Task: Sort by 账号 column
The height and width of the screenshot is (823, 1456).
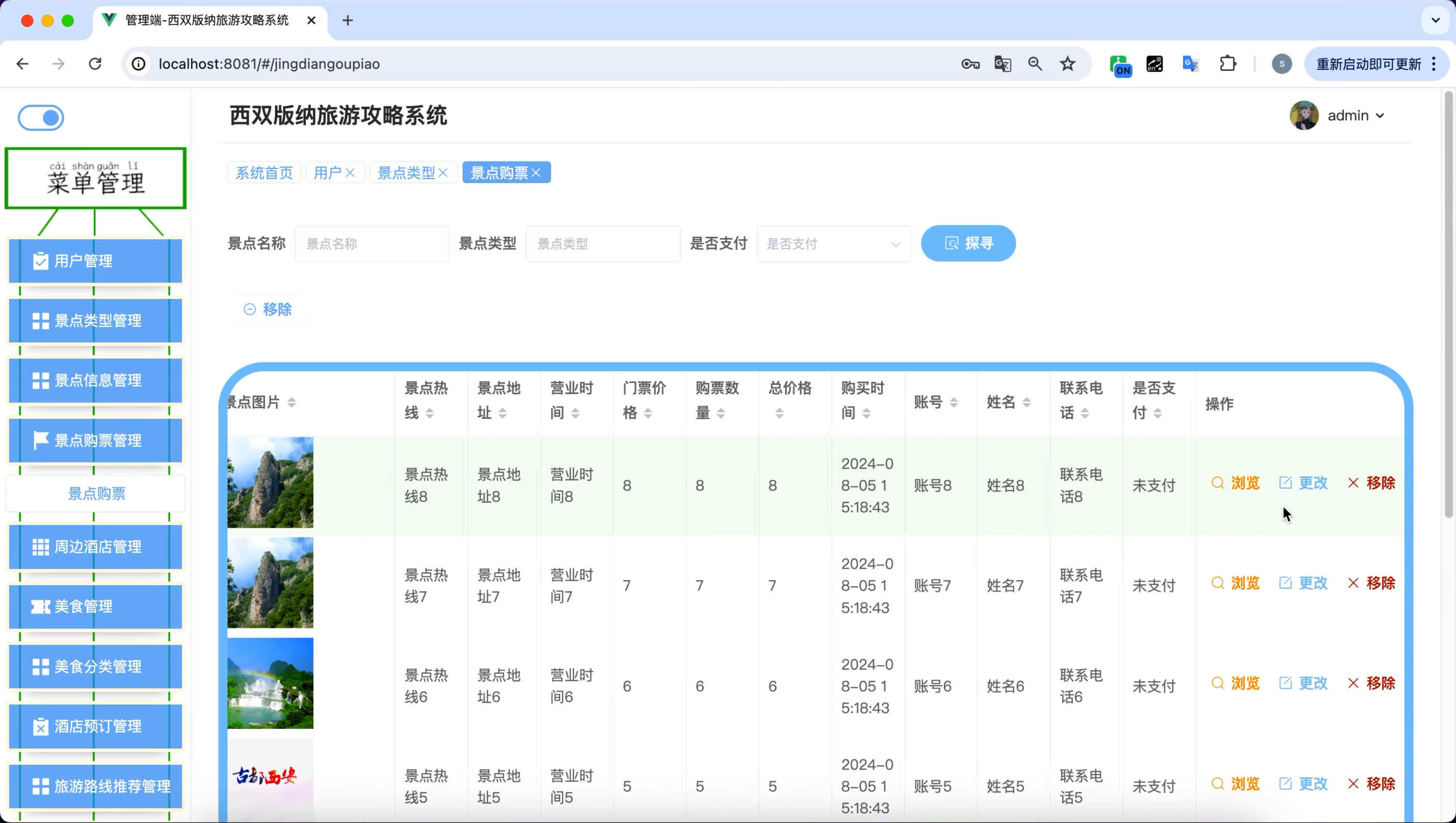Action: coord(954,402)
